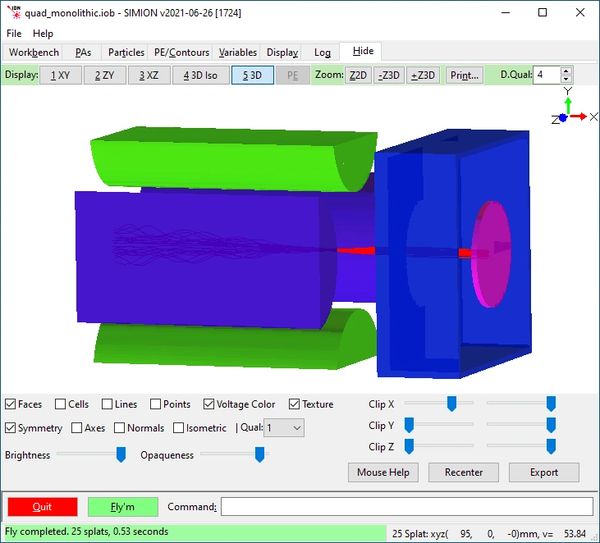This screenshot has width=600, height=543.
Task: Click the 'Fly completed' status message
Action: [x=86, y=532]
